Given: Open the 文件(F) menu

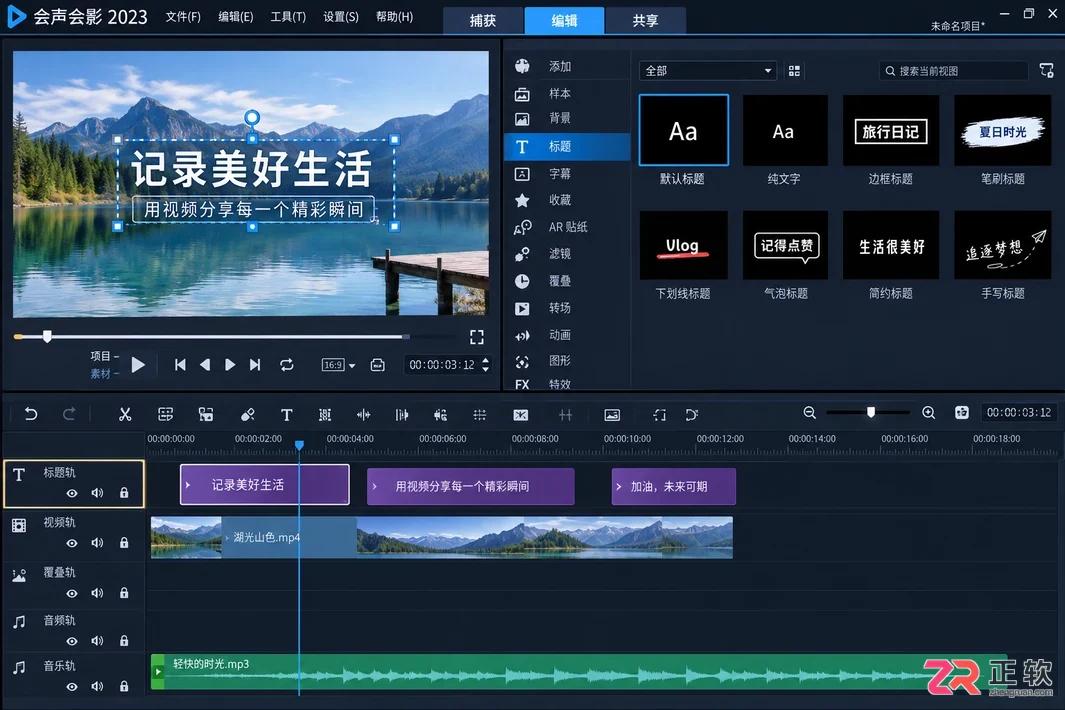Looking at the screenshot, I should [183, 16].
